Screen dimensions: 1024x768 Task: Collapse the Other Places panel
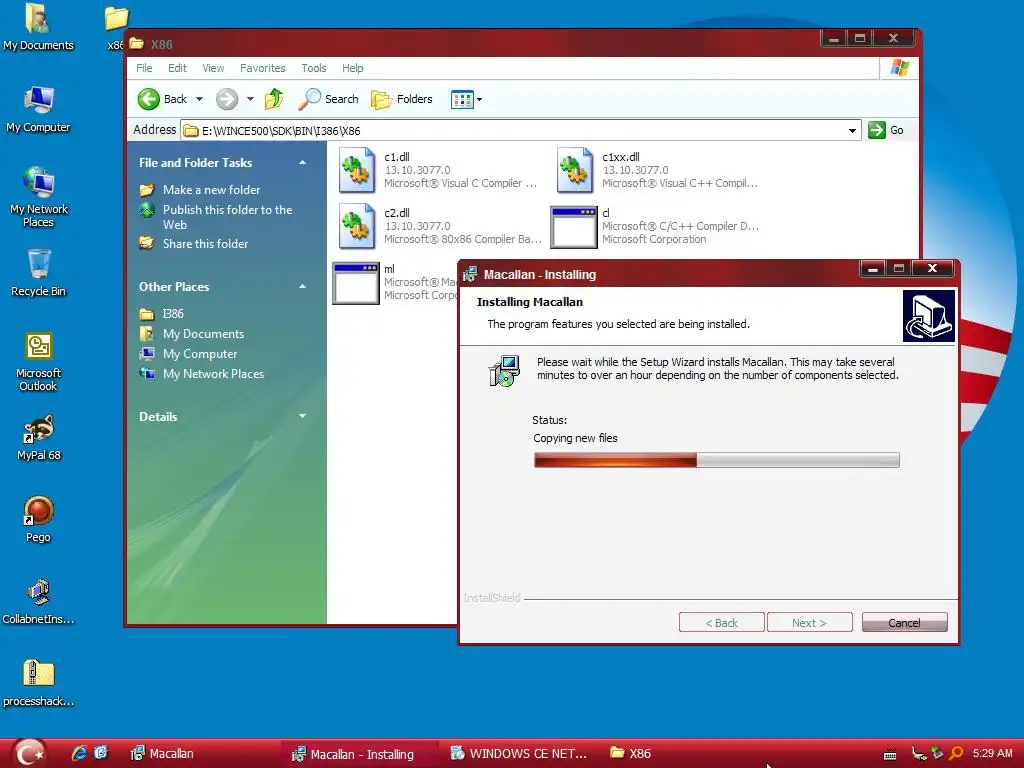coord(302,287)
